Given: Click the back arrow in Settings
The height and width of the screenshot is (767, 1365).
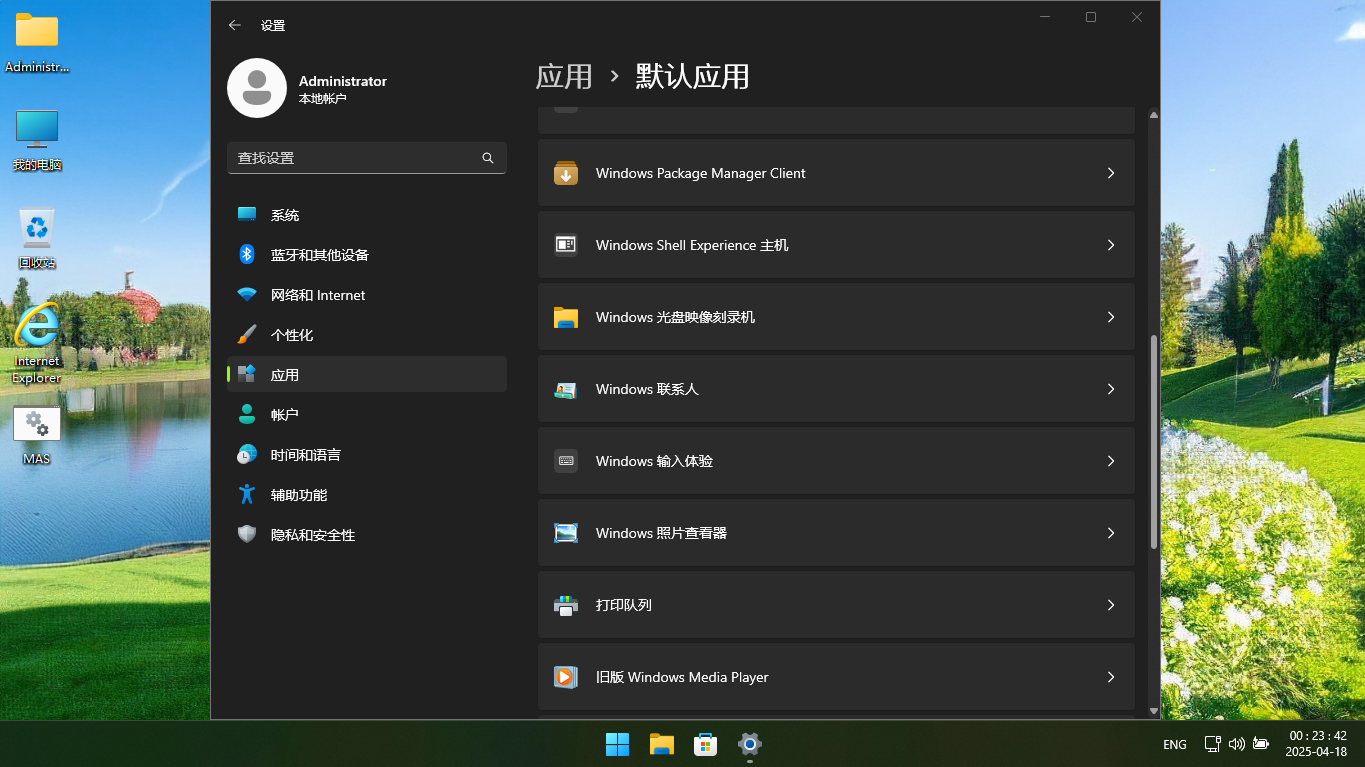Looking at the screenshot, I should (x=235, y=25).
